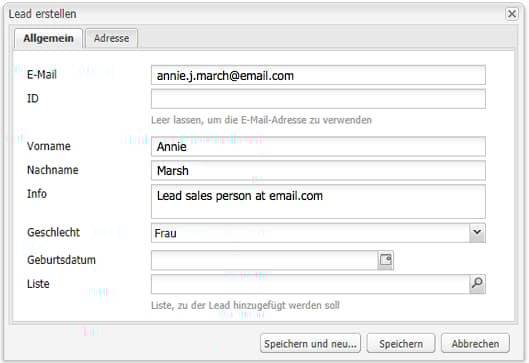Click the 'Geburtsdatum' label

click(x=61, y=260)
